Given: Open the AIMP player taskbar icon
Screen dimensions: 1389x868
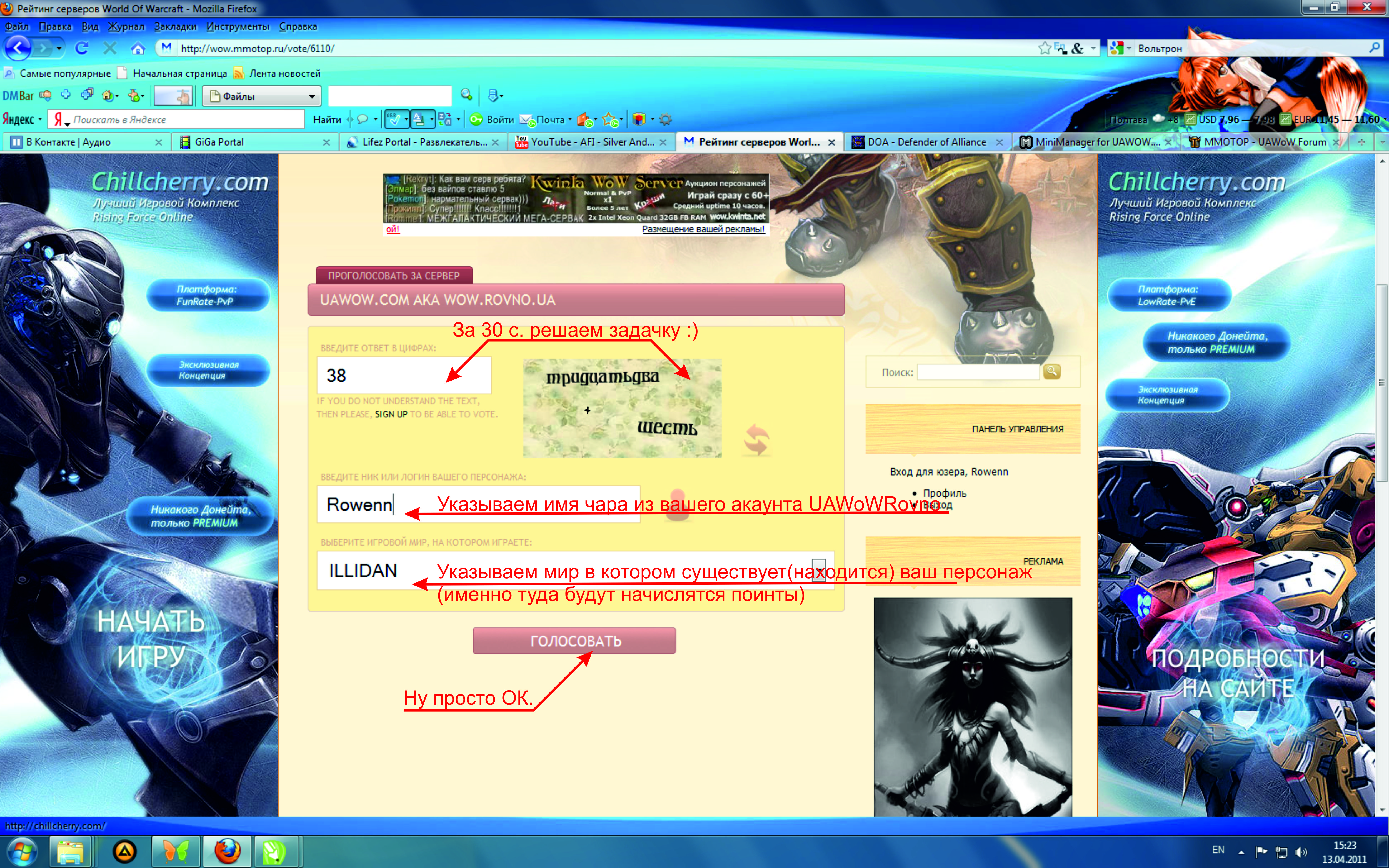Looking at the screenshot, I should (124, 851).
